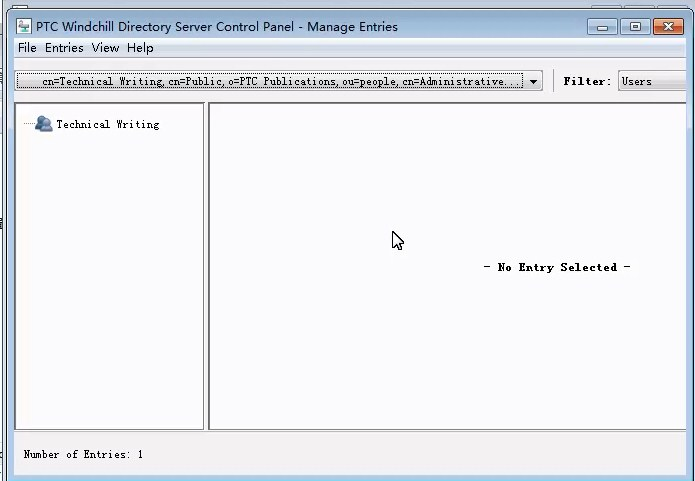Open the Help menu
The height and width of the screenshot is (481, 695).
tap(140, 48)
